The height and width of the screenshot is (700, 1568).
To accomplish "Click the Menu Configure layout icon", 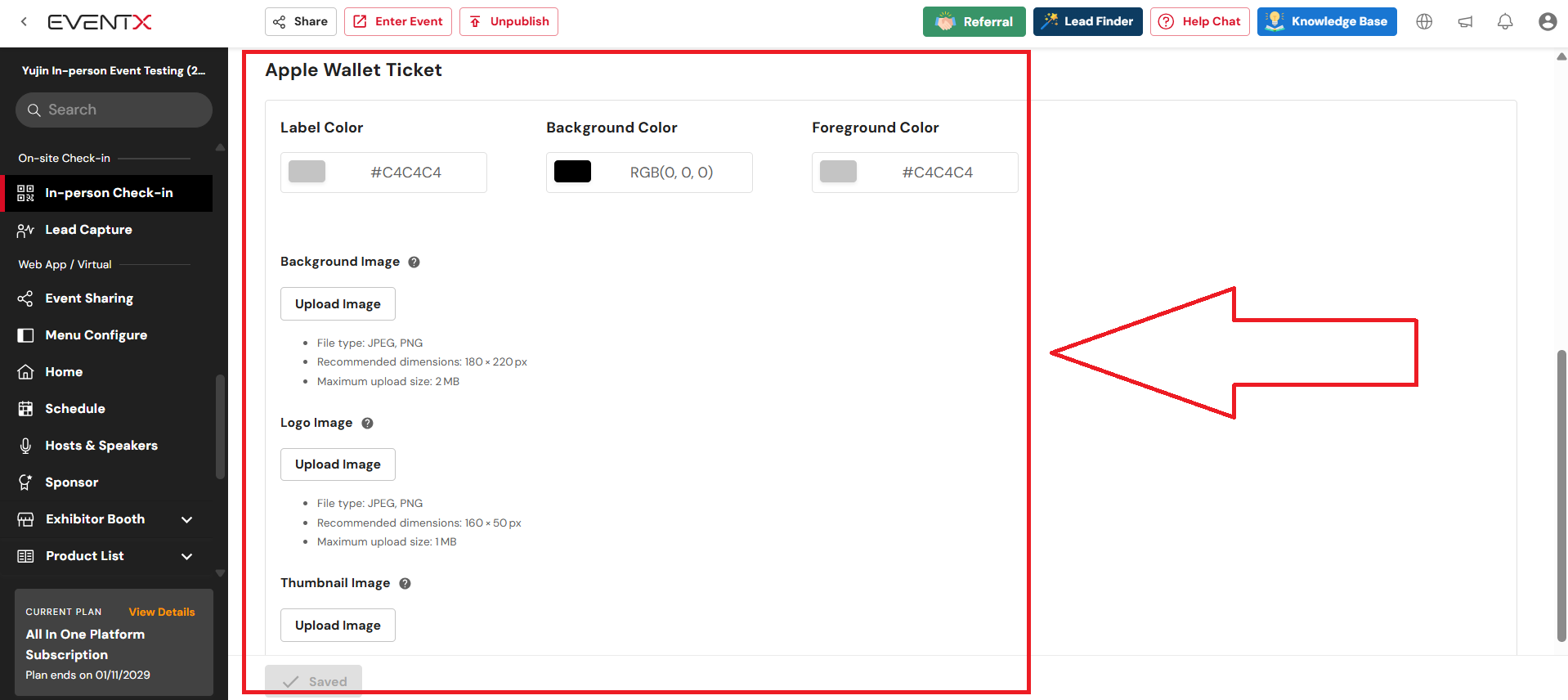I will coord(25,335).
